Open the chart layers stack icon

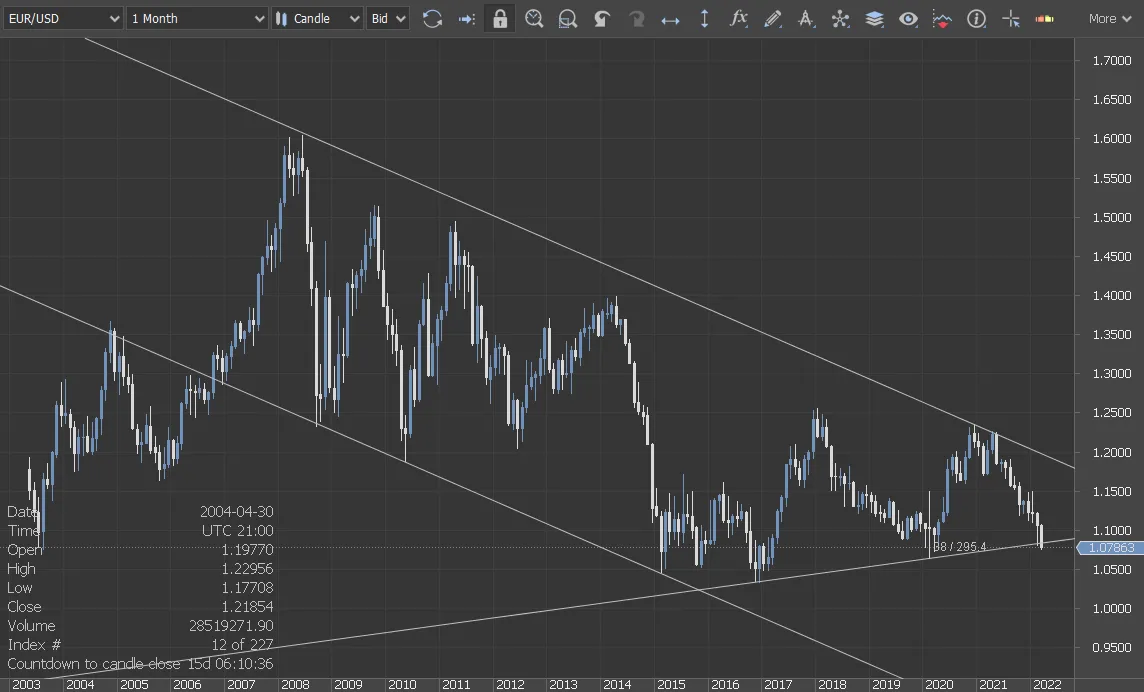[x=874, y=18]
